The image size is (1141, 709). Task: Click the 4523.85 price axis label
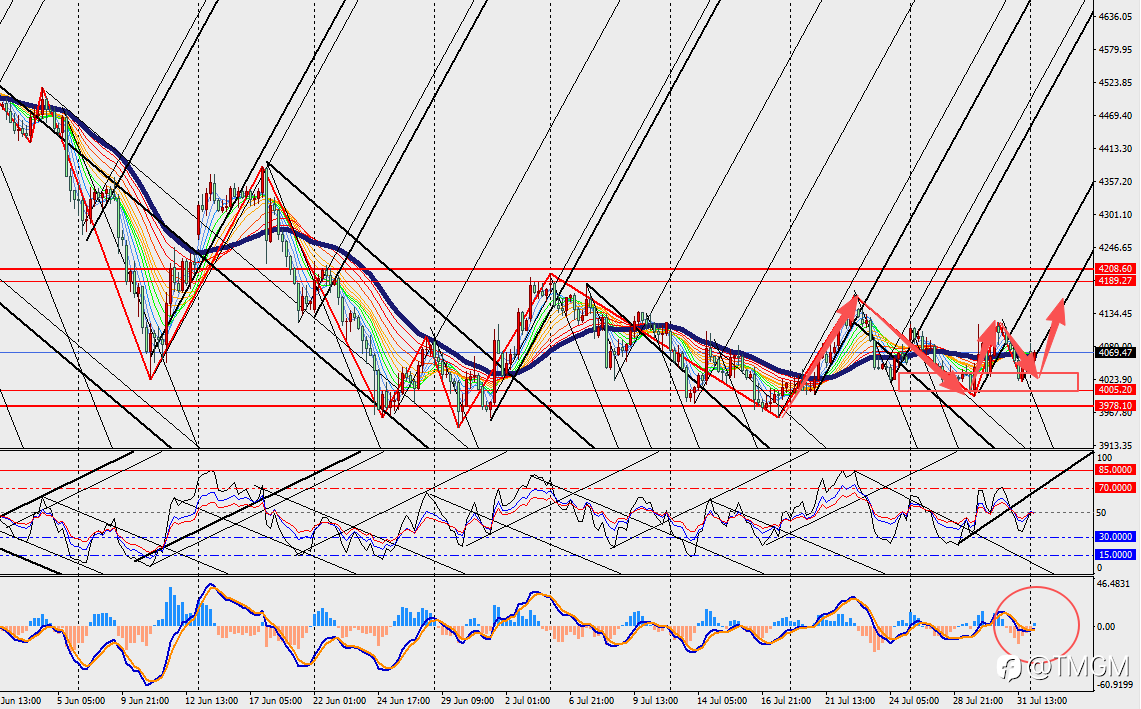point(1115,82)
